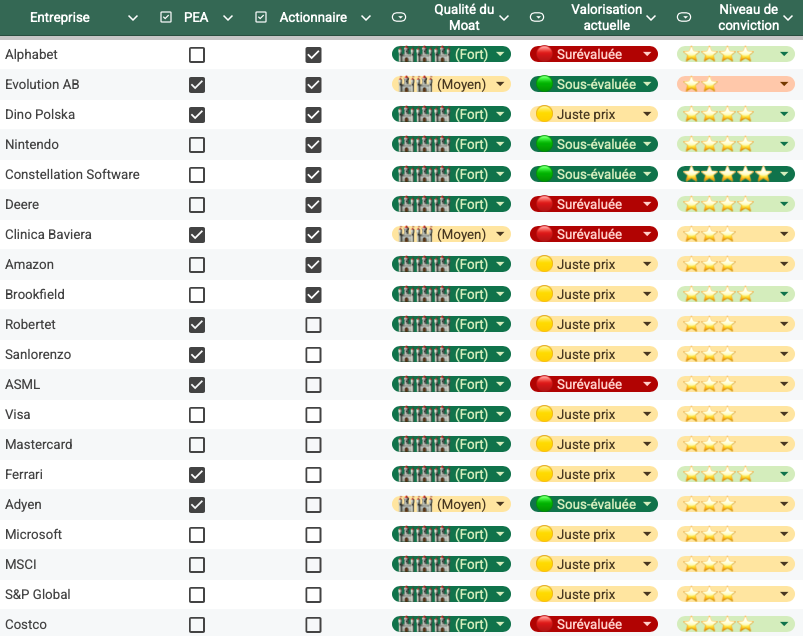This screenshot has height=636, width=803.
Task: Uncheck the PEA box for ASML
Action: click(197, 385)
